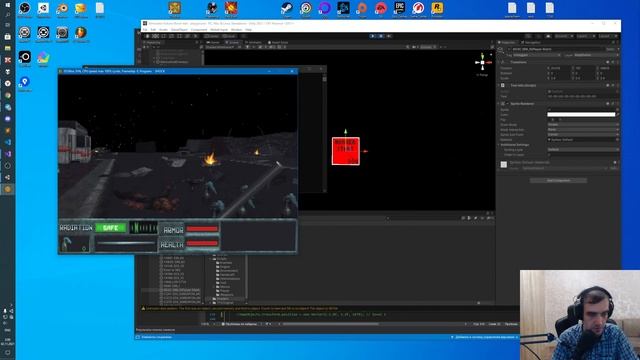Toggle the Center pivot mode button

click(x=212, y=36)
